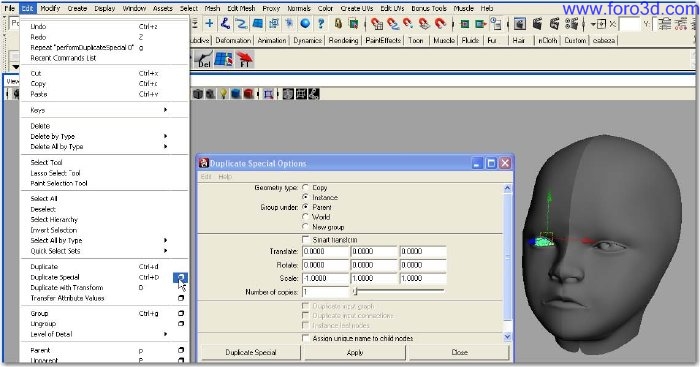Click the lightbulb lighting icon in viewport toolbar
Screen dimensions: 700x367
click(x=223, y=94)
